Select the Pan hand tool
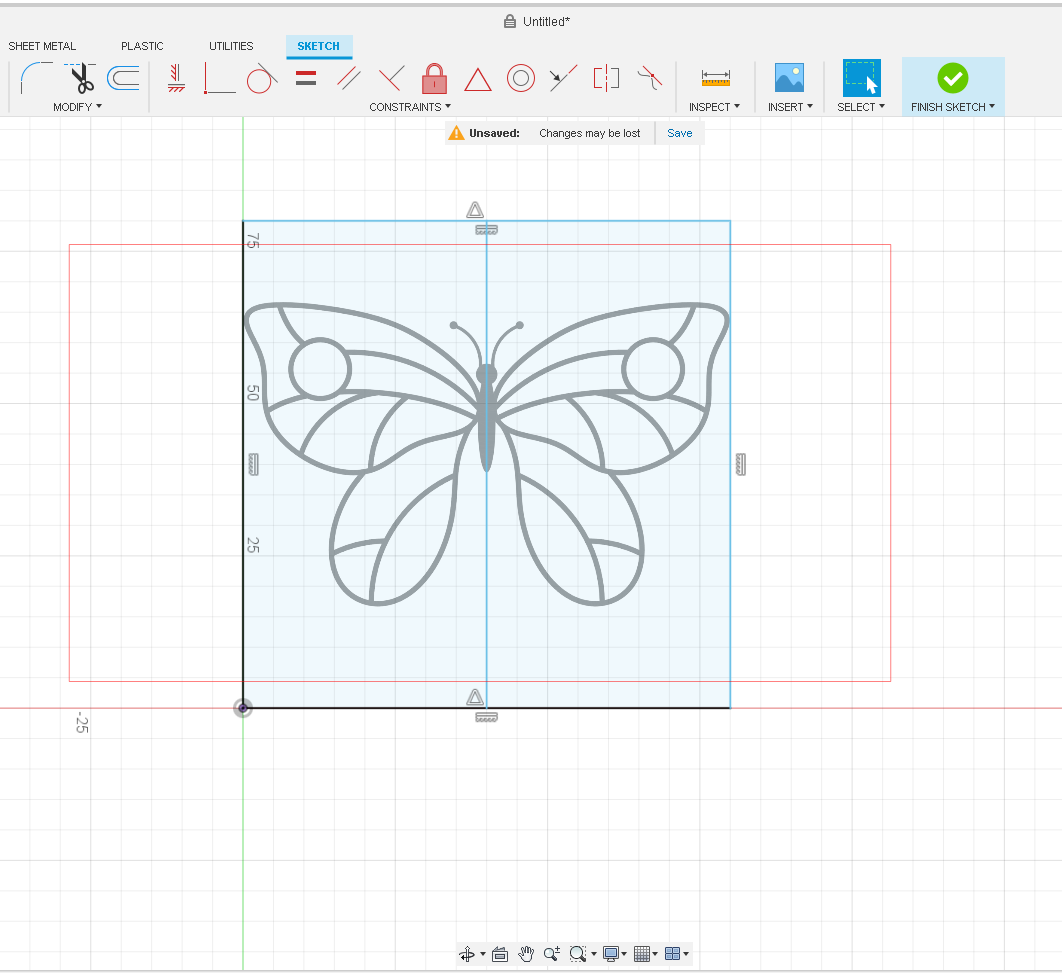This screenshot has width=1062, height=973. click(526, 954)
